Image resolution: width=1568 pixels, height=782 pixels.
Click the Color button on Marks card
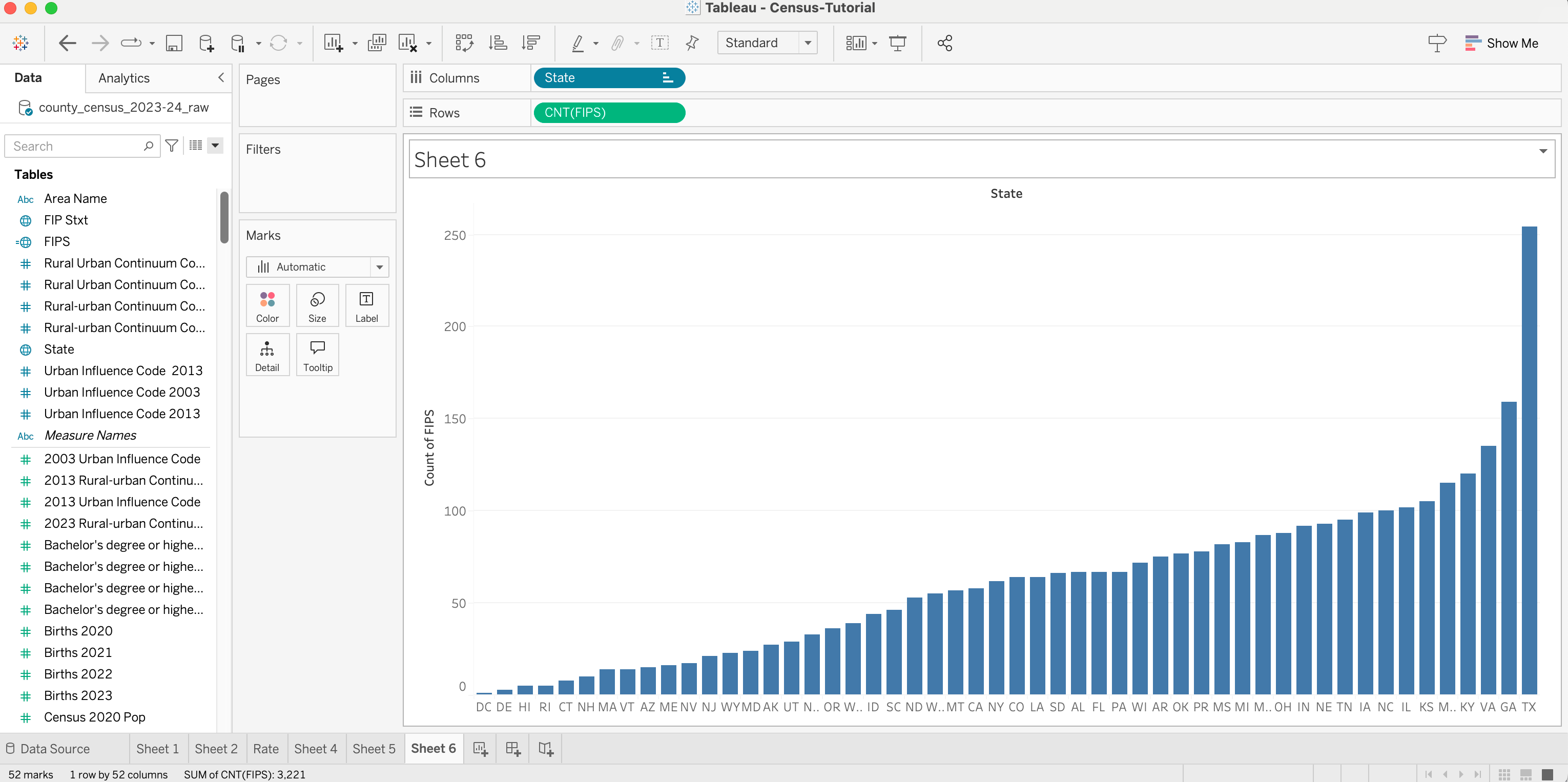[267, 305]
